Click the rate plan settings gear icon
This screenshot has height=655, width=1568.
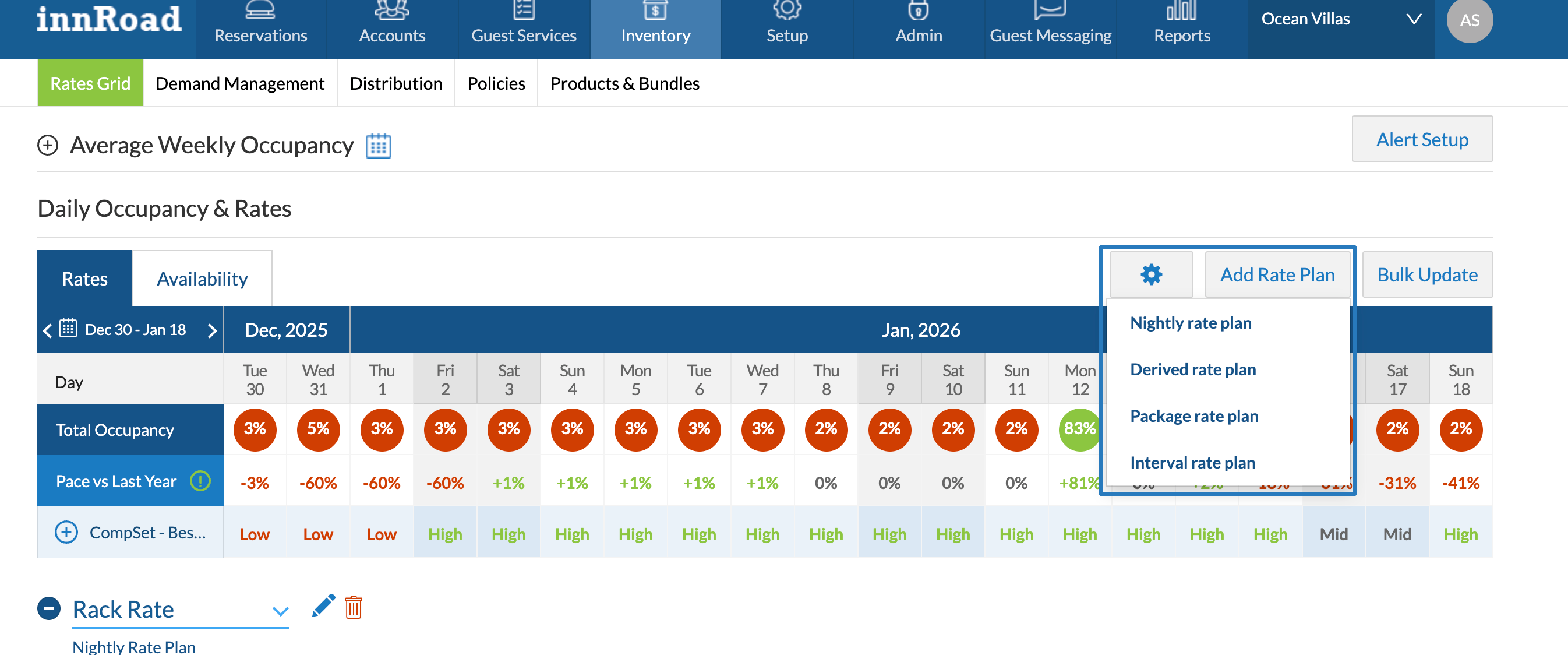pos(1150,274)
